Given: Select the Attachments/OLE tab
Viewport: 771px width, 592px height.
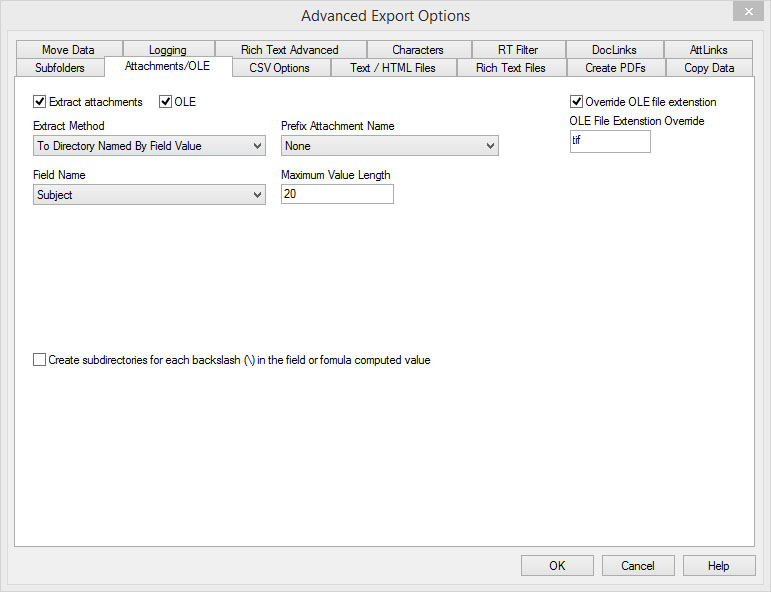Looking at the screenshot, I should (168, 66).
